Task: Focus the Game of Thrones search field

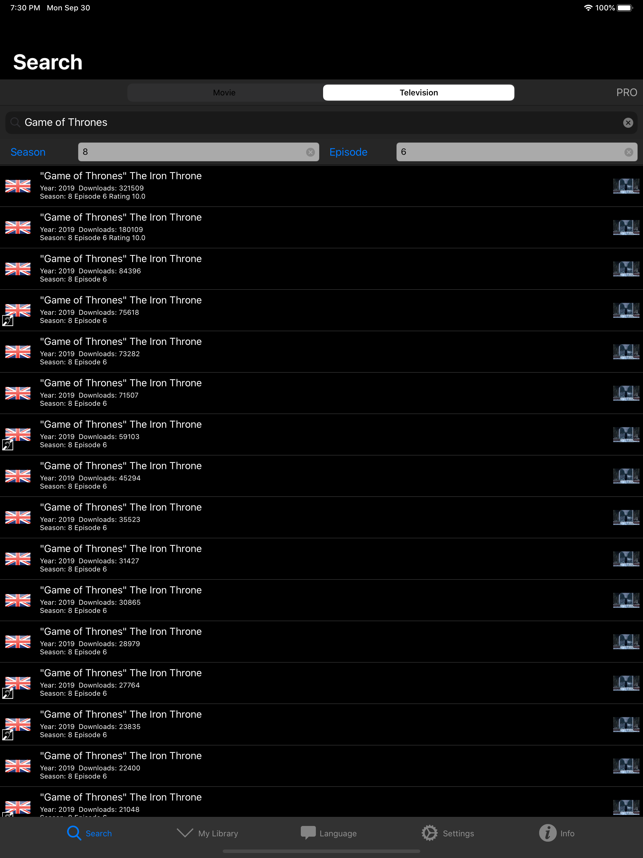Action: pyautogui.click(x=321, y=123)
